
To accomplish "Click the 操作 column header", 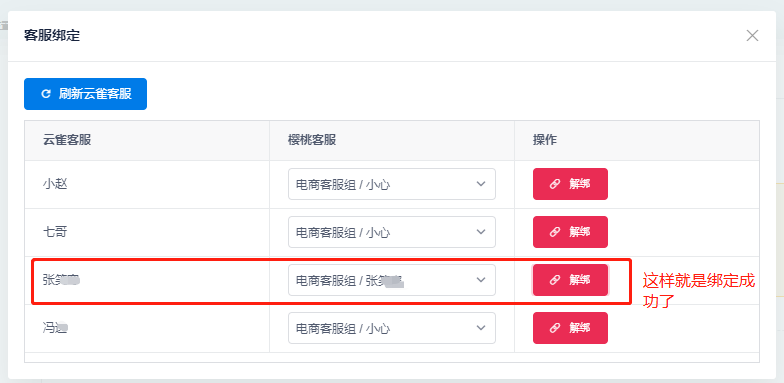I will click(544, 140).
